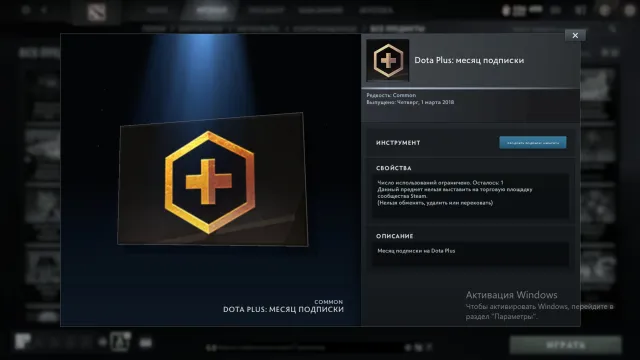Click the "Выпущено: Четверг, 1 марта 2018" line
This screenshot has height=360, width=640.
click(410, 102)
